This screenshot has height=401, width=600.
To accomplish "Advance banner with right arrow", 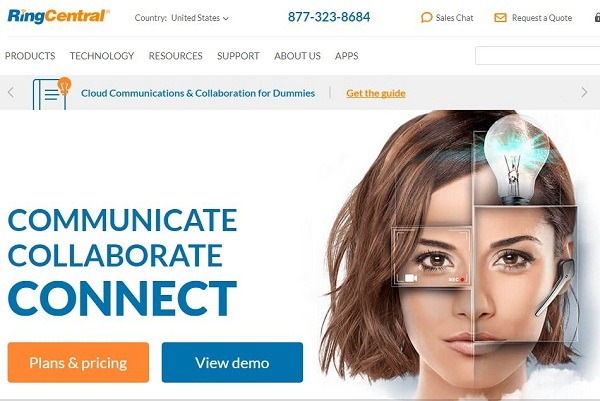I will 584,92.
